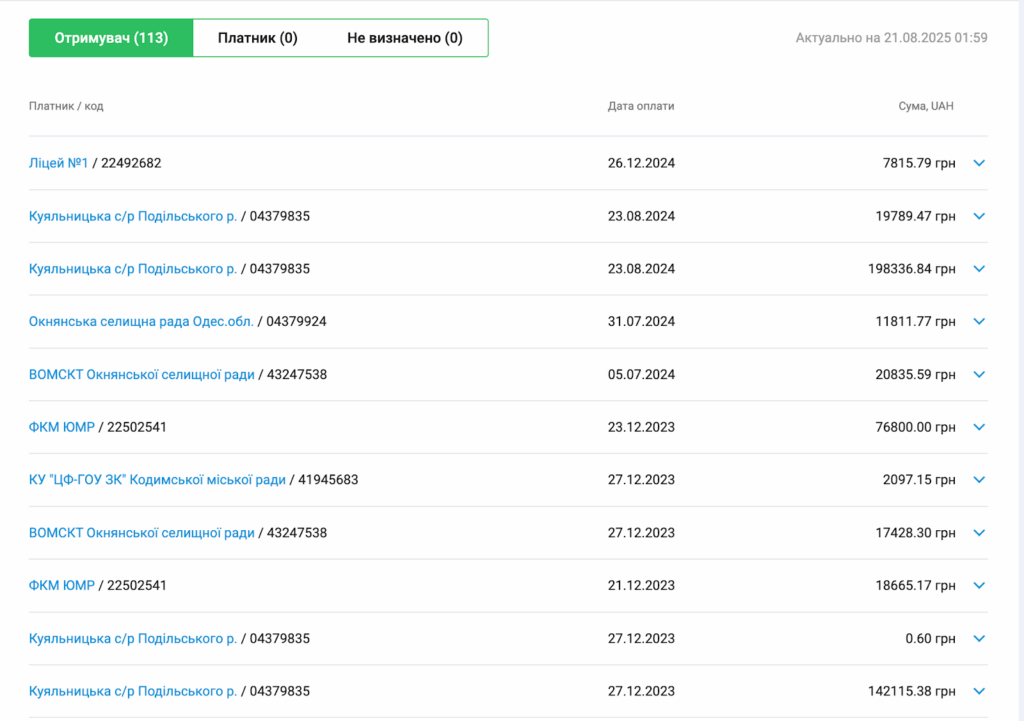
Task: Open Куяльницька с/р link for 142115.38 грн row
Action: [x=133, y=692]
